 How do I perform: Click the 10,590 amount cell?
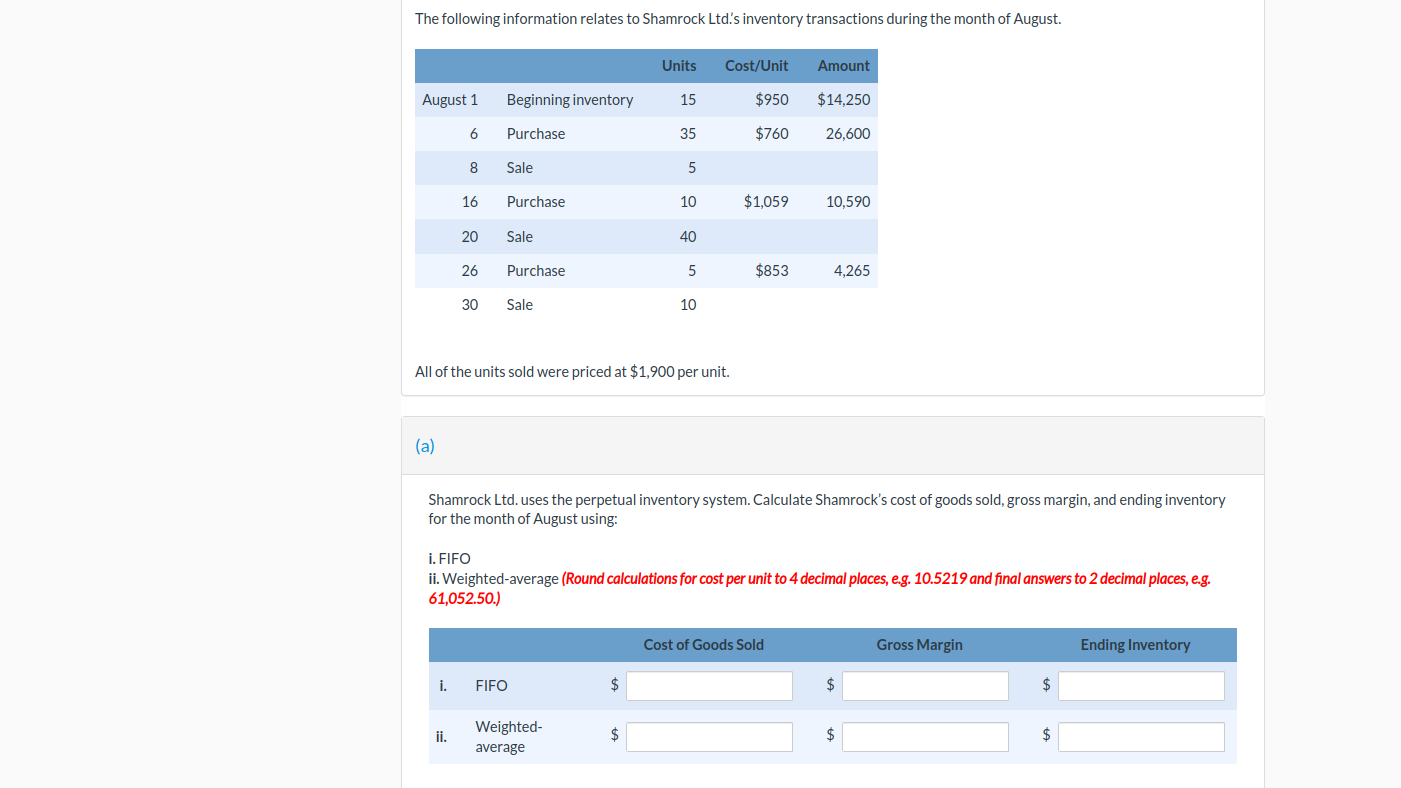[x=848, y=202]
